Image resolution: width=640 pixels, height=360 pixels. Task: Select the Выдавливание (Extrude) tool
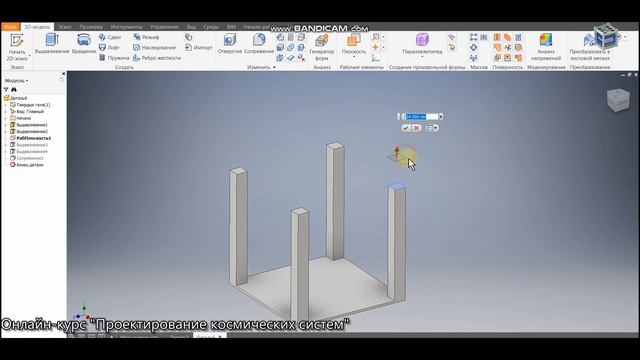(52, 44)
